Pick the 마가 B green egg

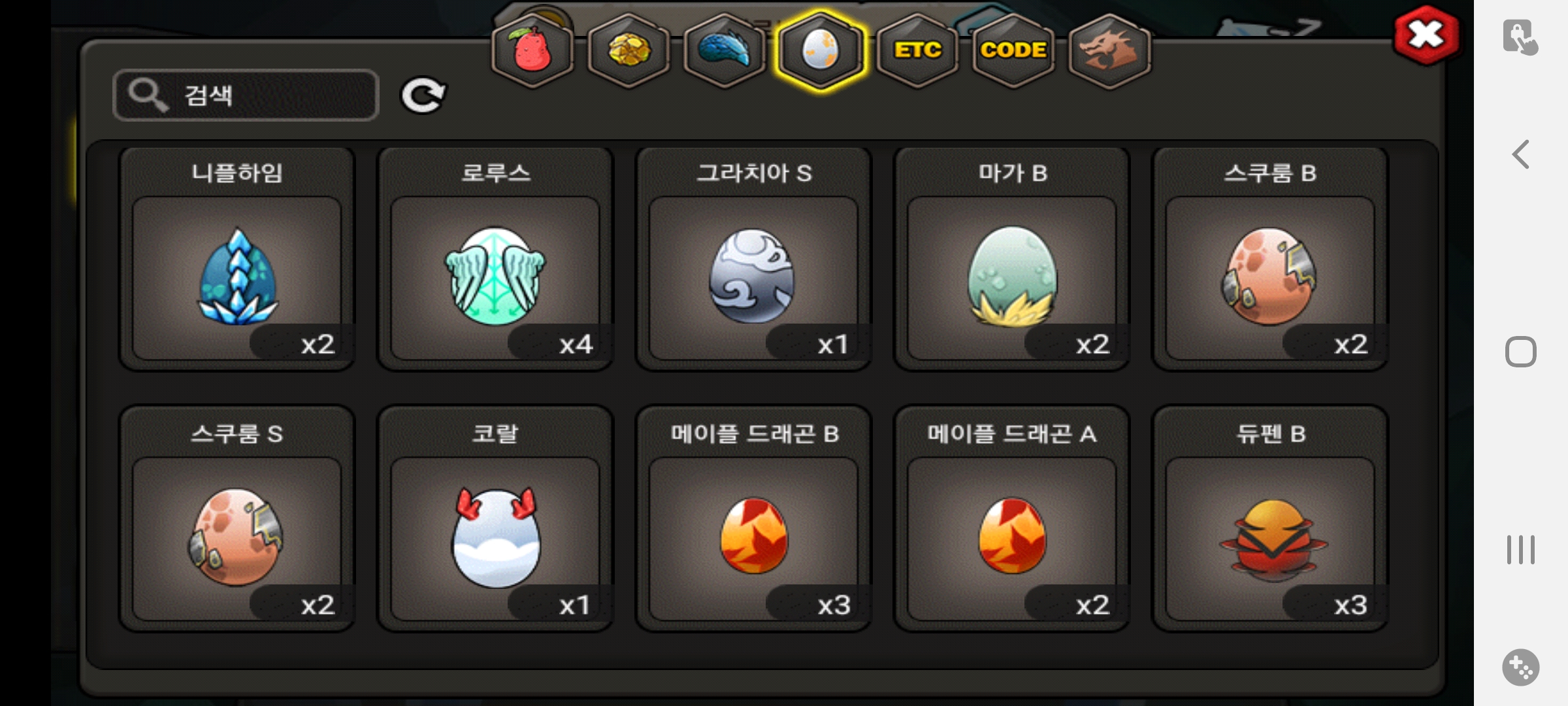[1012, 259]
